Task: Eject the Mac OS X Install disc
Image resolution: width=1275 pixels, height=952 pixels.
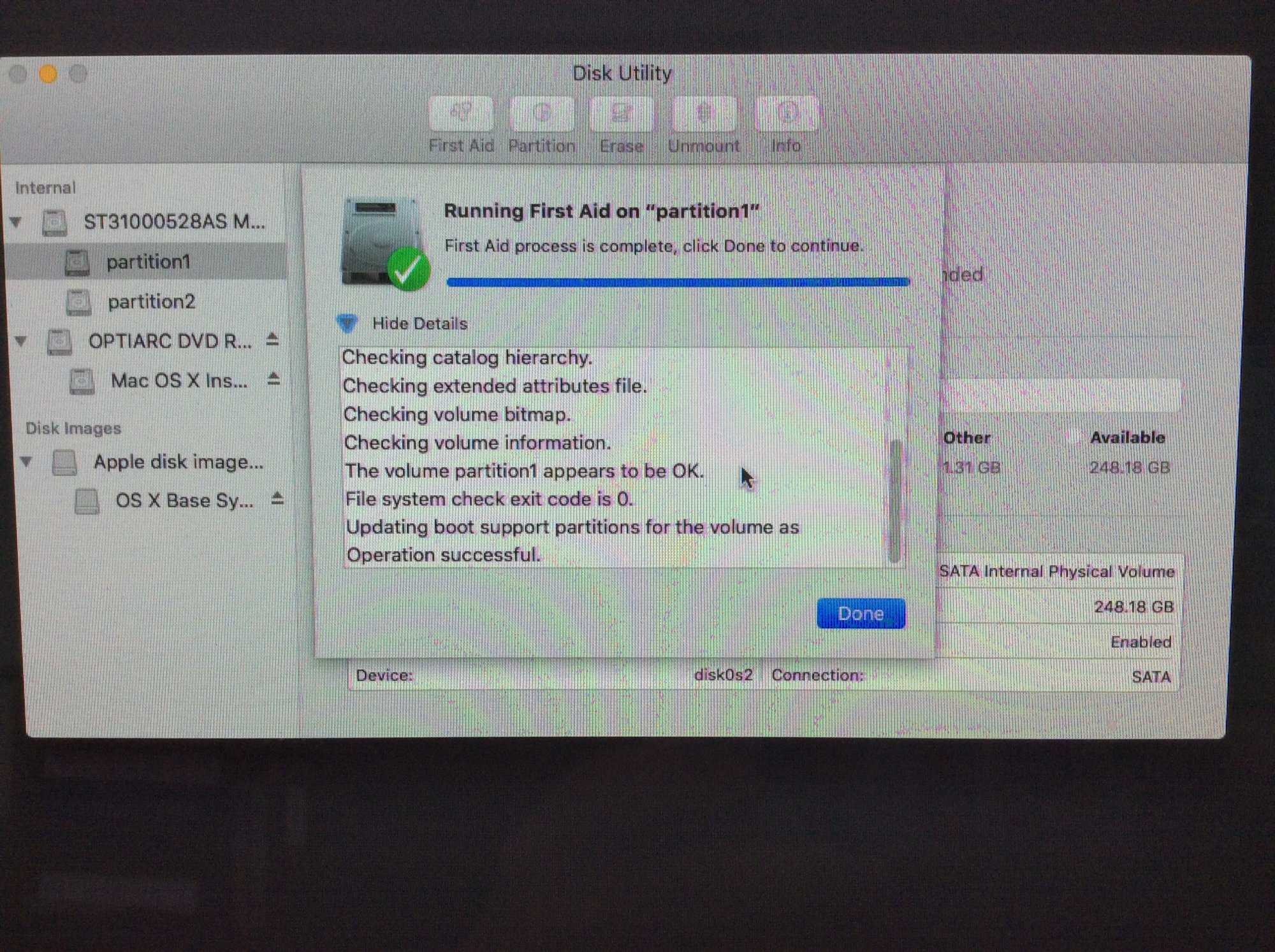Action: [x=274, y=380]
